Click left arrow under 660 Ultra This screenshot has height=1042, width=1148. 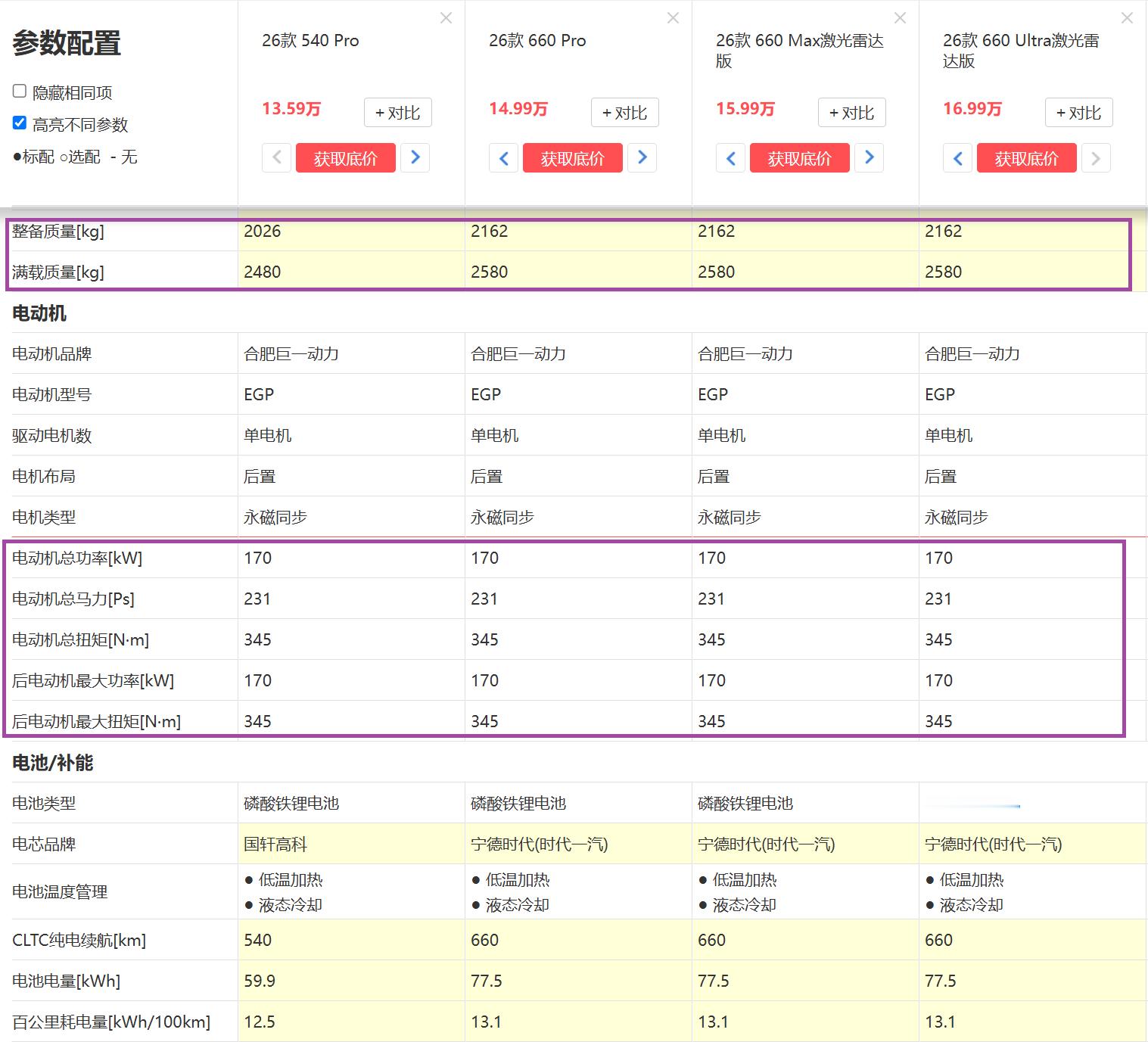(957, 157)
